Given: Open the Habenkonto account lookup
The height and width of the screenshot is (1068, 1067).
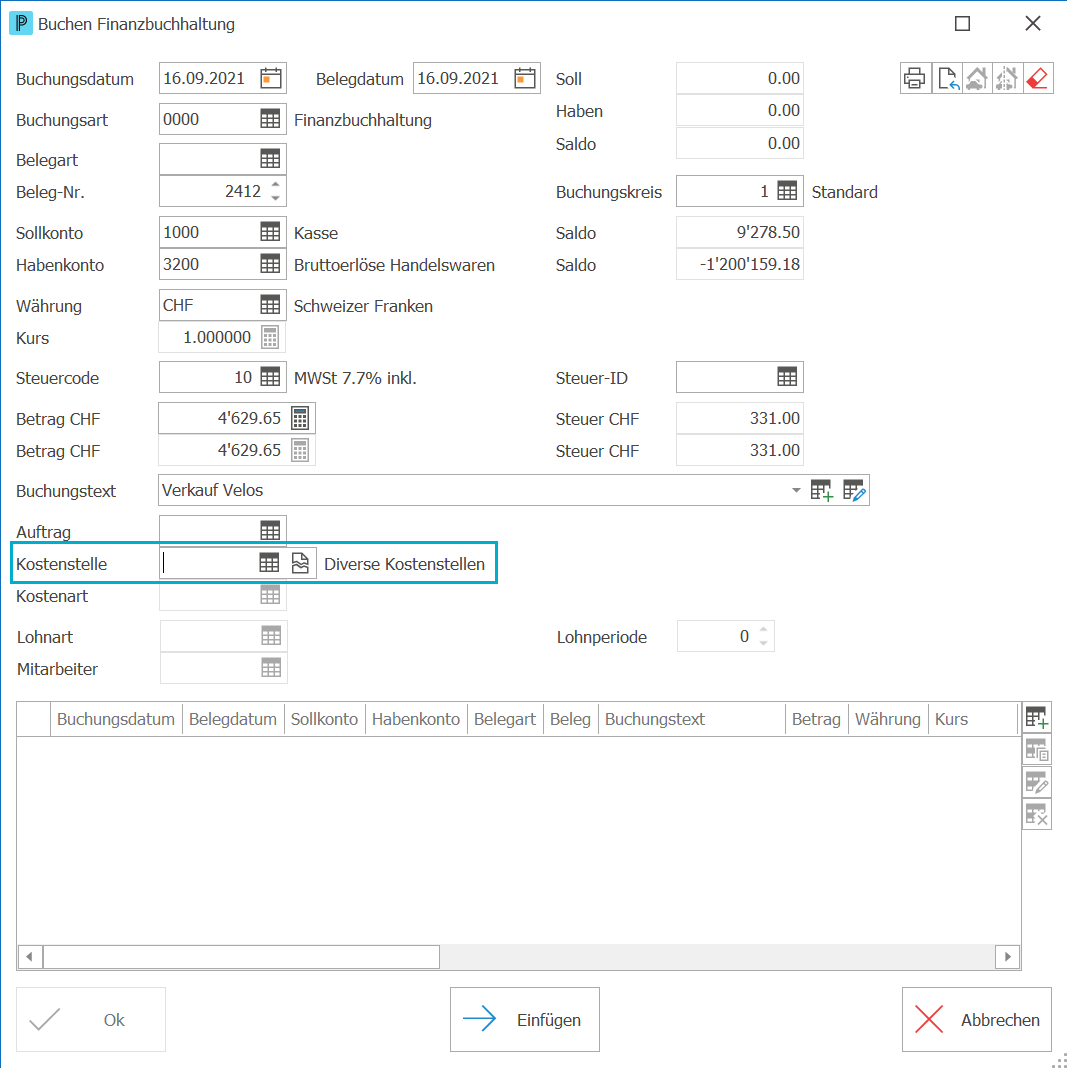Looking at the screenshot, I should [270, 264].
